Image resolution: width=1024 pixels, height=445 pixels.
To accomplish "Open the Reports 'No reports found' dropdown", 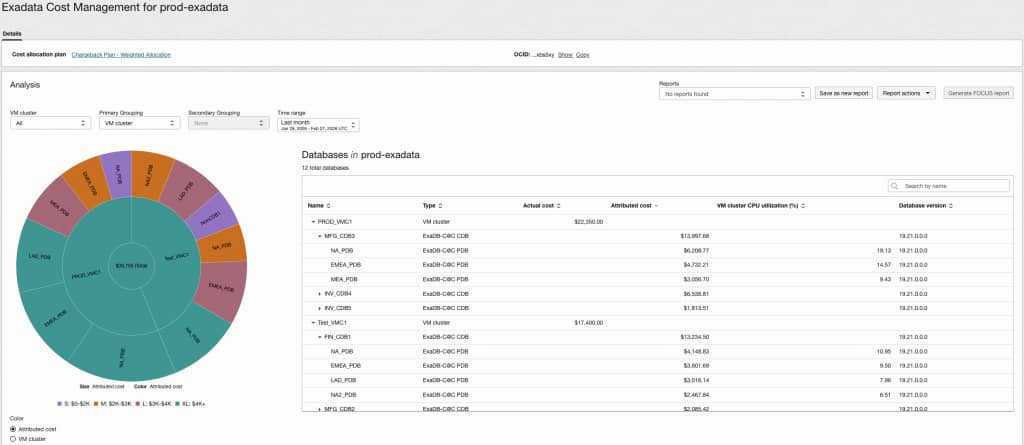I will click(735, 94).
